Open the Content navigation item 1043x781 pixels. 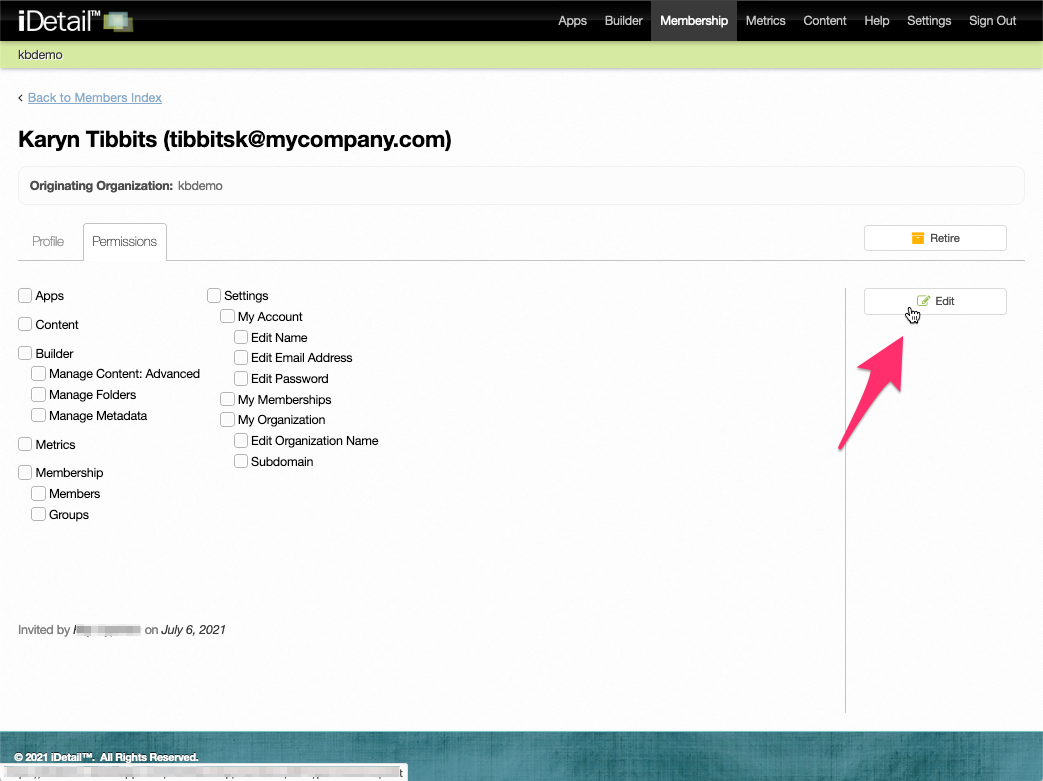click(824, 21)
